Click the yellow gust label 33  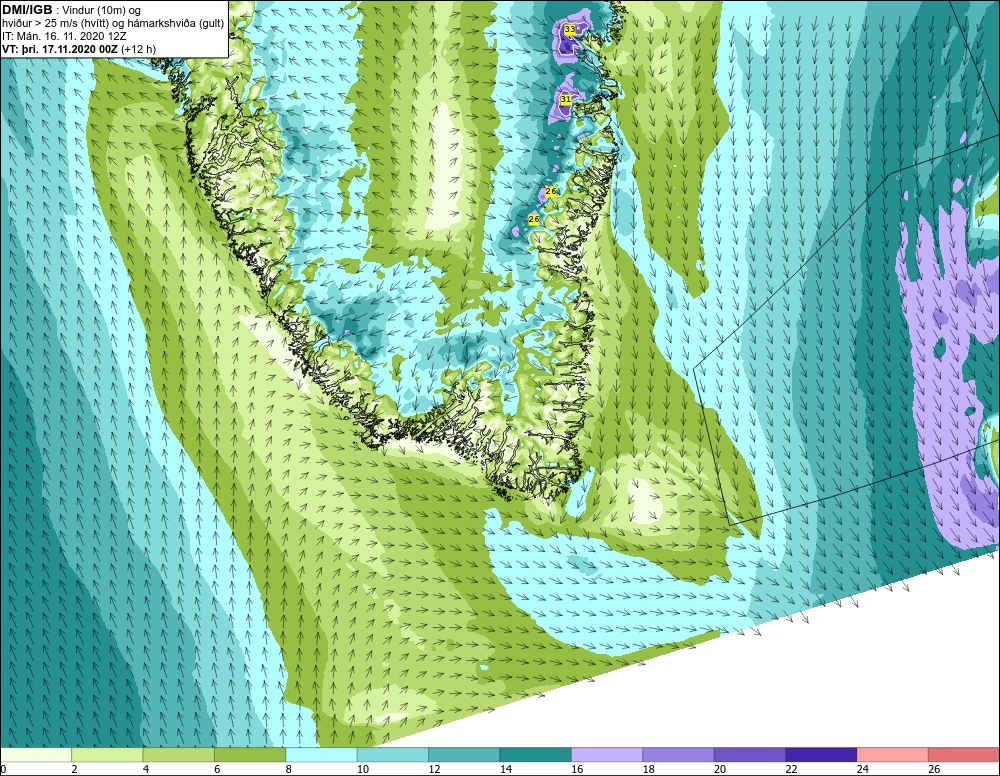pyautogui.click(x=570, y=29)
